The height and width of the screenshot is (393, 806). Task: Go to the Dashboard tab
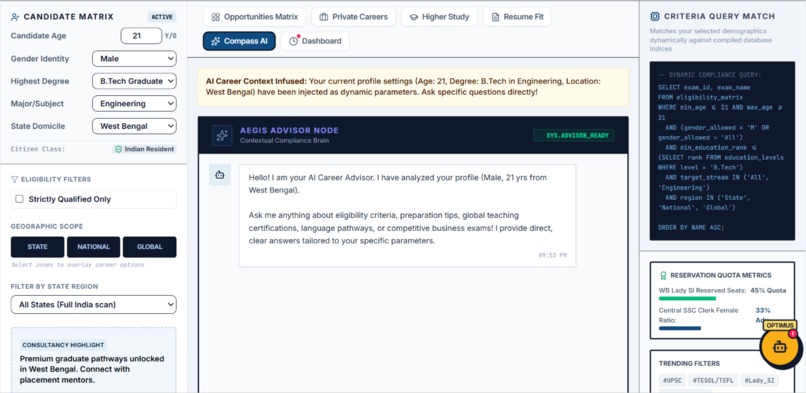click(x=315, y=41)
